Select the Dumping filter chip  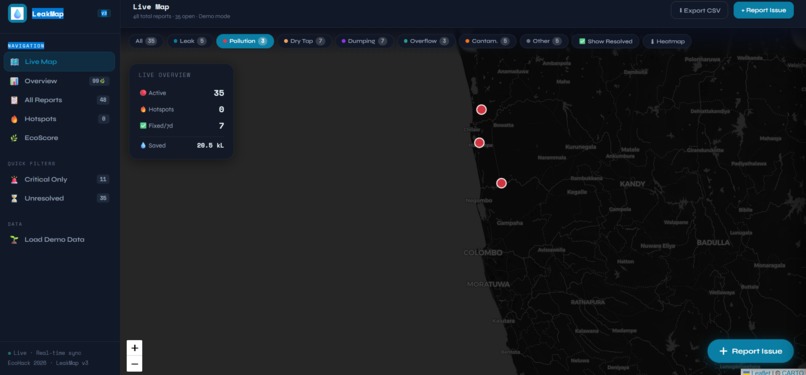pyautogui.click(x=364, y=41)
